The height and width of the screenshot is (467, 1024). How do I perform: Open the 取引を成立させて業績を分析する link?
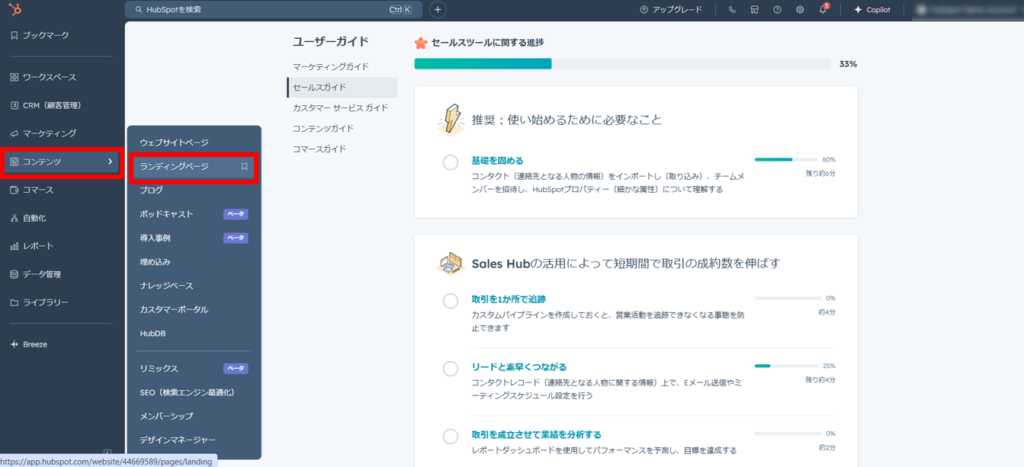[x=536, y=435]
